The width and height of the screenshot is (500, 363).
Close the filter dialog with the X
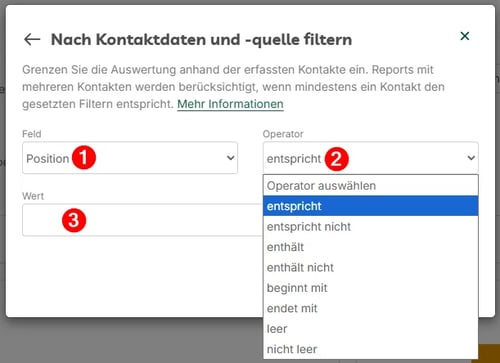tap(465, 36)
